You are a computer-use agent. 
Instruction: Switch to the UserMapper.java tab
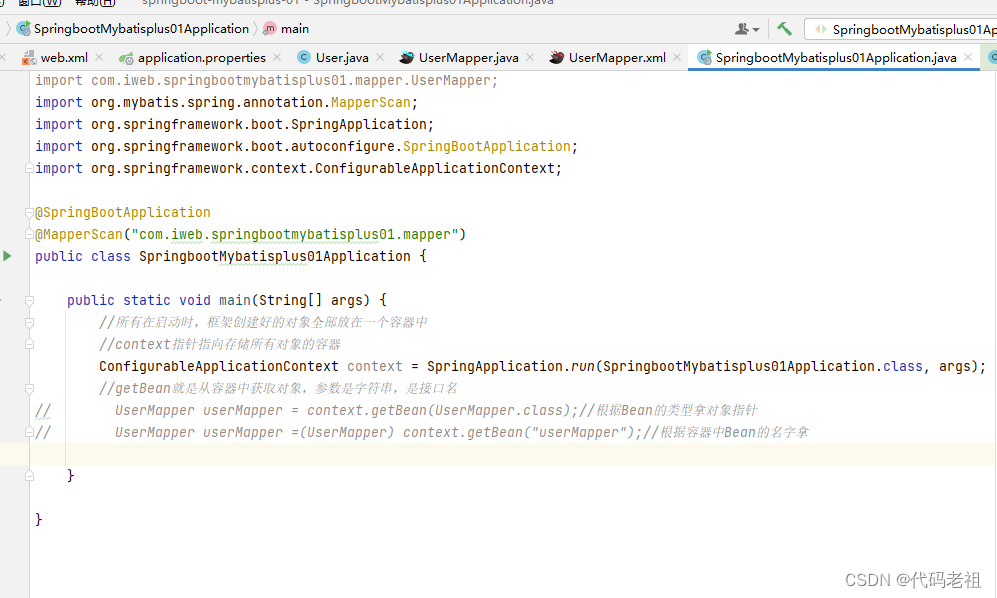(469, 57)
